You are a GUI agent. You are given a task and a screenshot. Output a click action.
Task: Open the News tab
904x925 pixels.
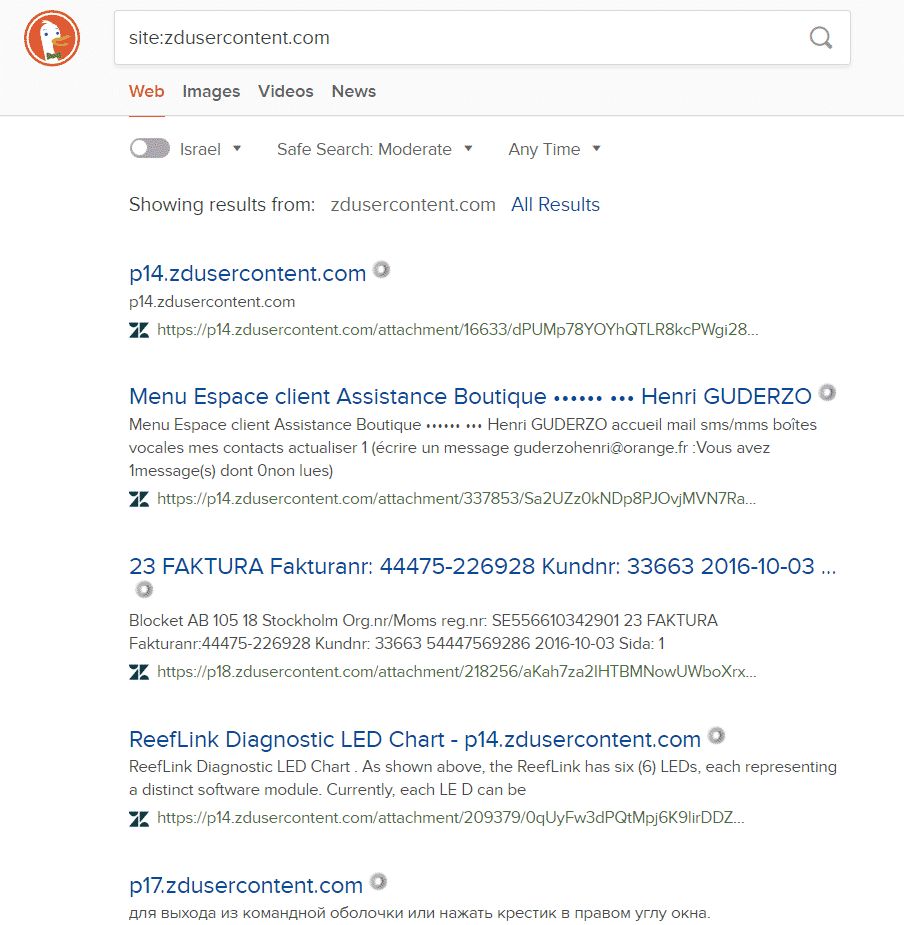coord(353,91)
